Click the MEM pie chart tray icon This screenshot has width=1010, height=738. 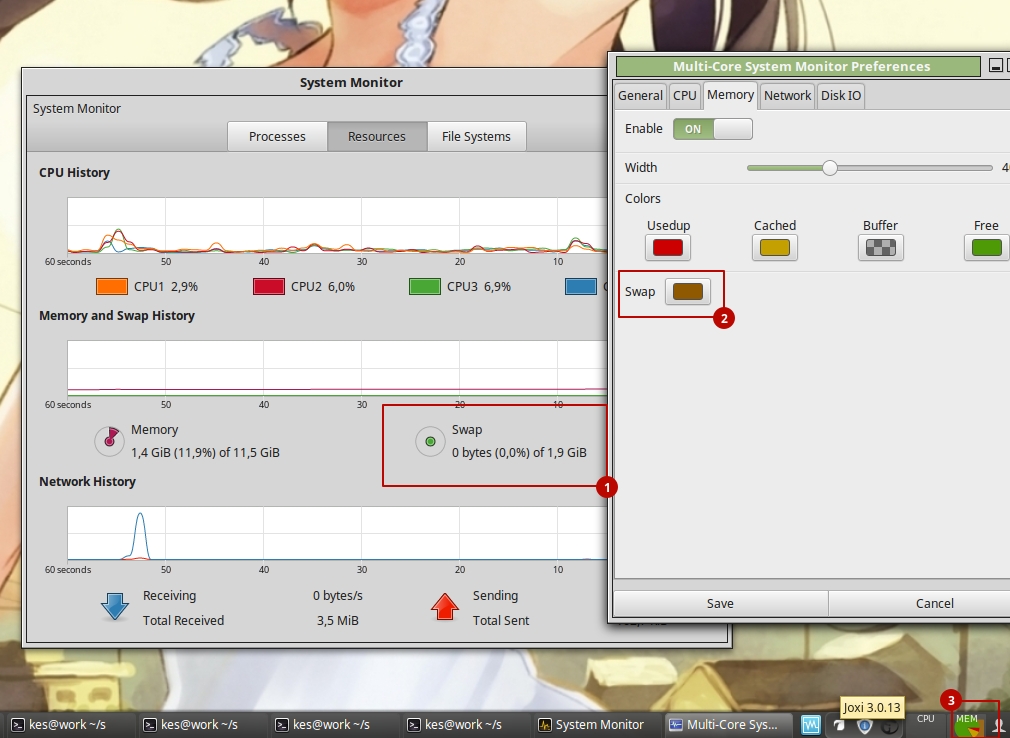[x=965, y=727]
